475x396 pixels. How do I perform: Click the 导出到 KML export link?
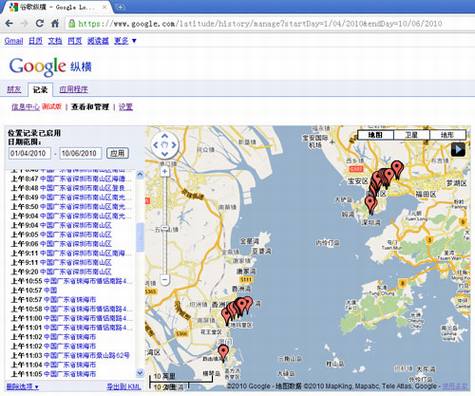pyautogui.click(x=124, y=387)
